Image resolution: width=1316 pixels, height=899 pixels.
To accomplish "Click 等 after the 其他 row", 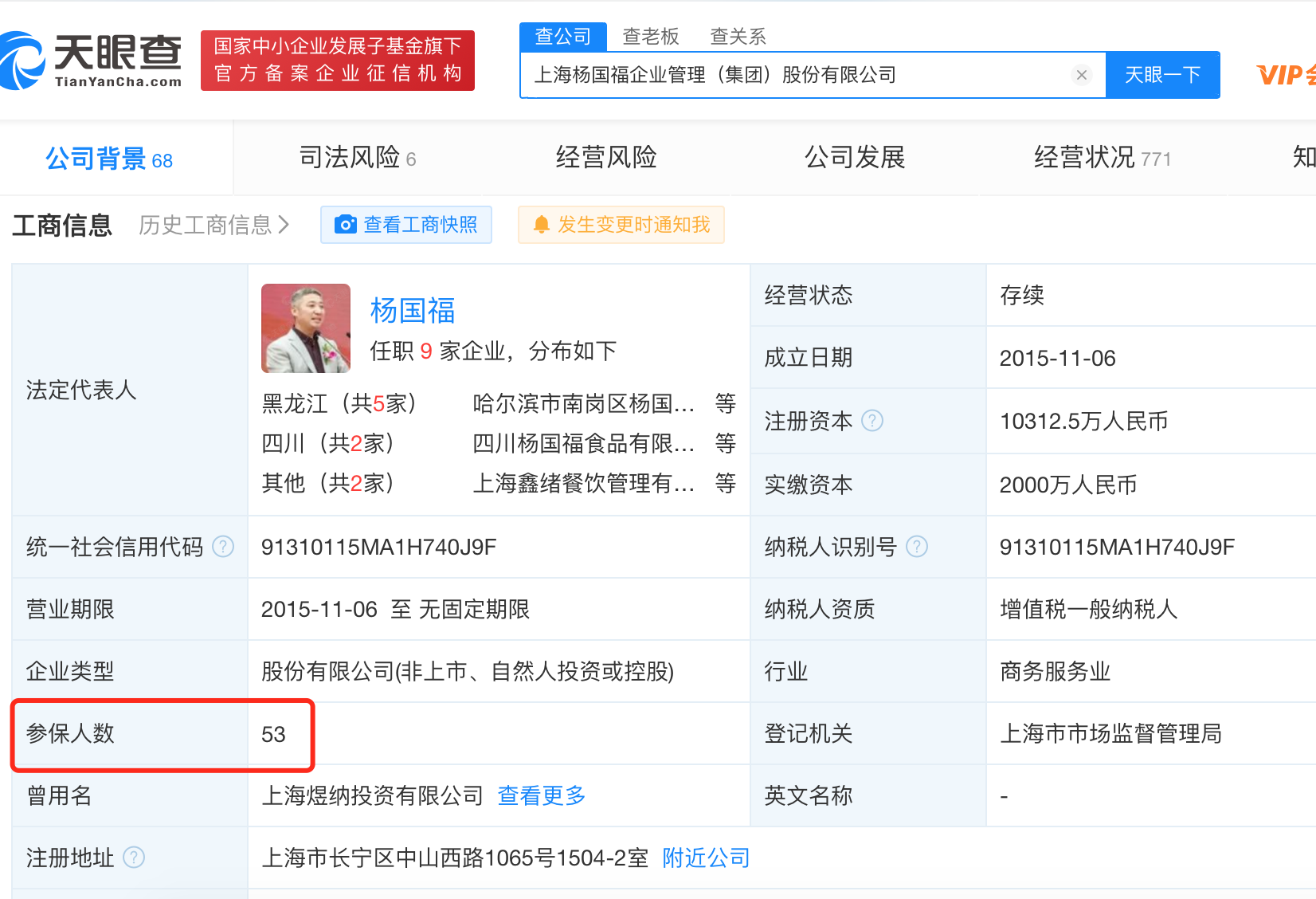I will (x=726, y=483).
